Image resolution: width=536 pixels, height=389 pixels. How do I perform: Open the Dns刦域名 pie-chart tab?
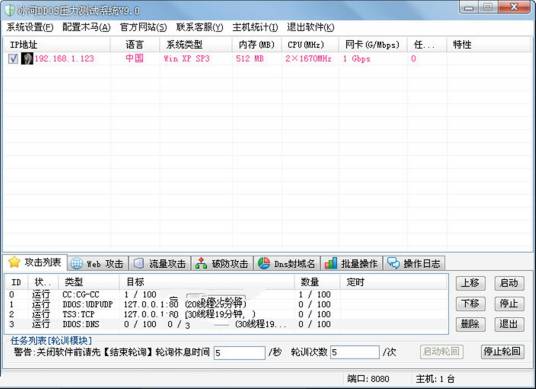pyautogui.click(x=287, y=264)
